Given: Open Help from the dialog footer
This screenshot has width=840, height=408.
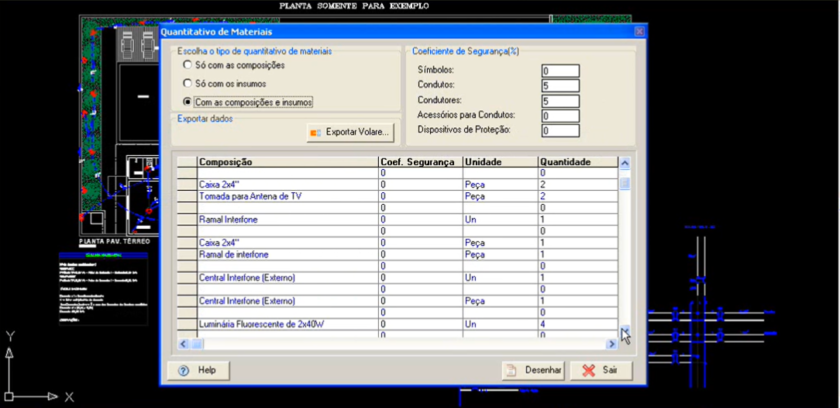Looking at the screenshot, I should click(198, 370).
